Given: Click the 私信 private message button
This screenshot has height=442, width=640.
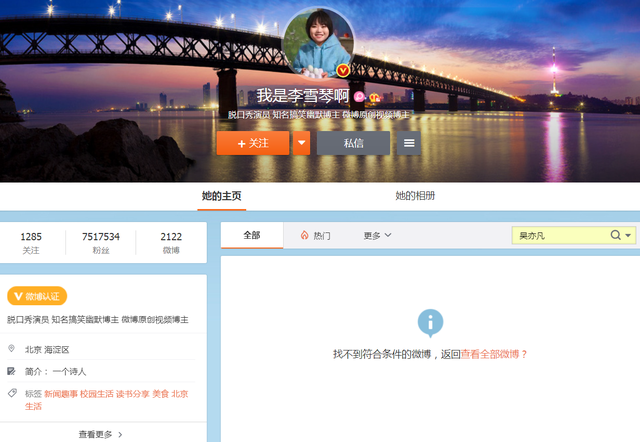Looking at the screenshot, I should point(353,143).
